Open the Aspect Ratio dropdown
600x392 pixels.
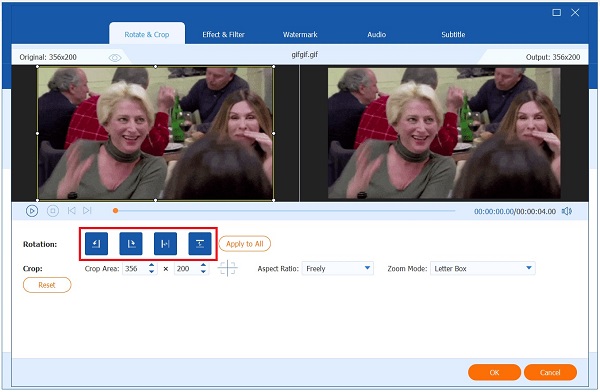[x=338, y=268]
